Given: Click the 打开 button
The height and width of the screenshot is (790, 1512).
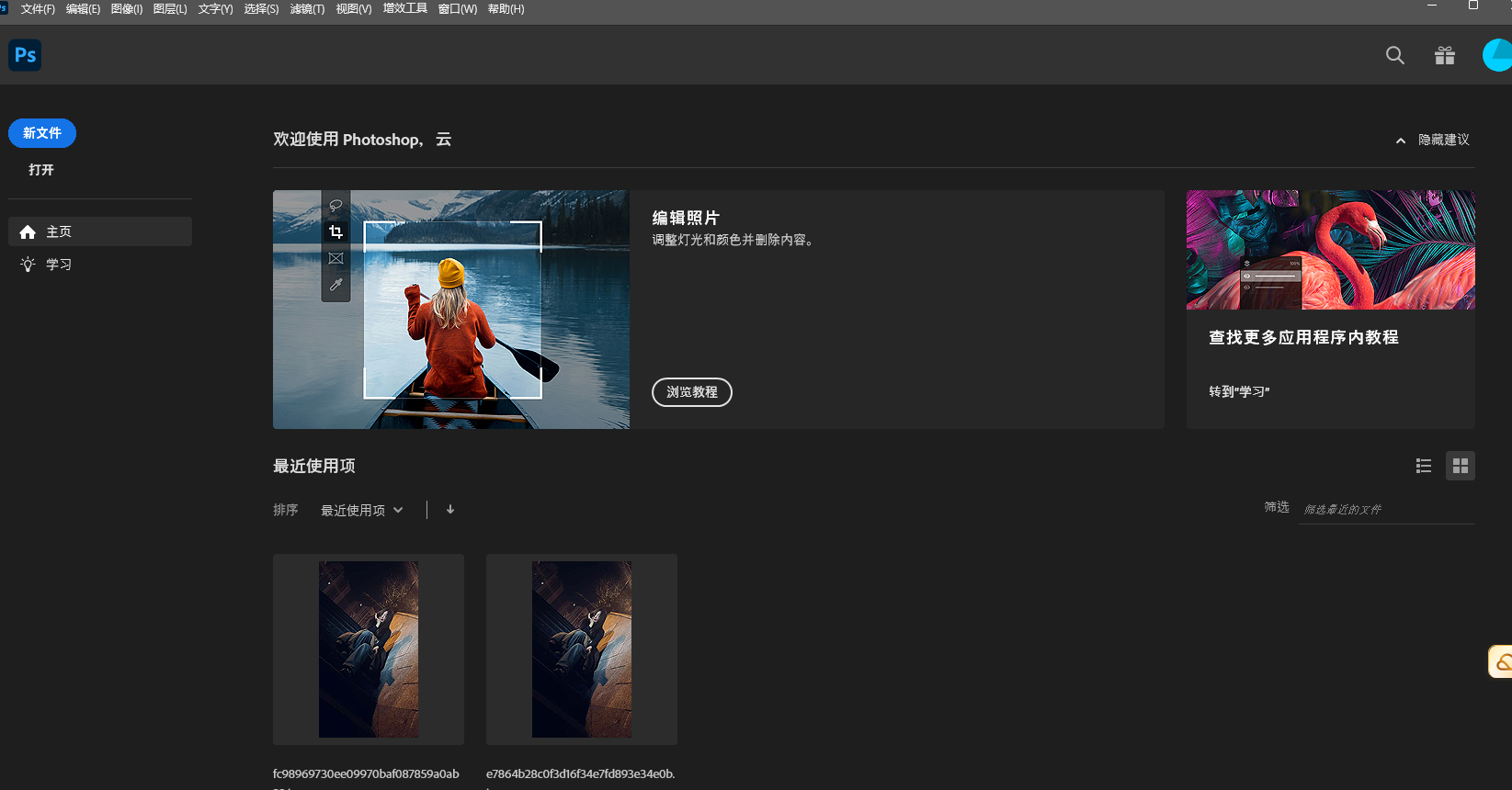Looking at the screenshot, I should [41, 170].
